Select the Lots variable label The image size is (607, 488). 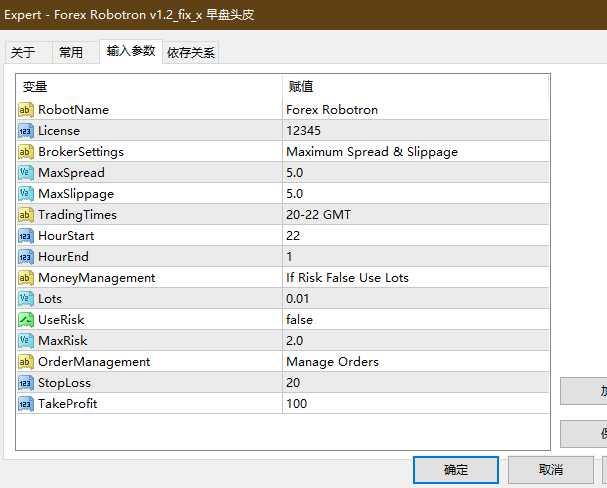click(x=50, y=299)
